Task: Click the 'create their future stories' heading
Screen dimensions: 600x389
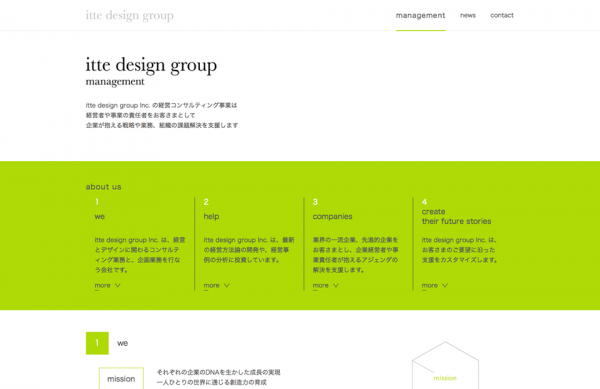Action: [456, 216]
